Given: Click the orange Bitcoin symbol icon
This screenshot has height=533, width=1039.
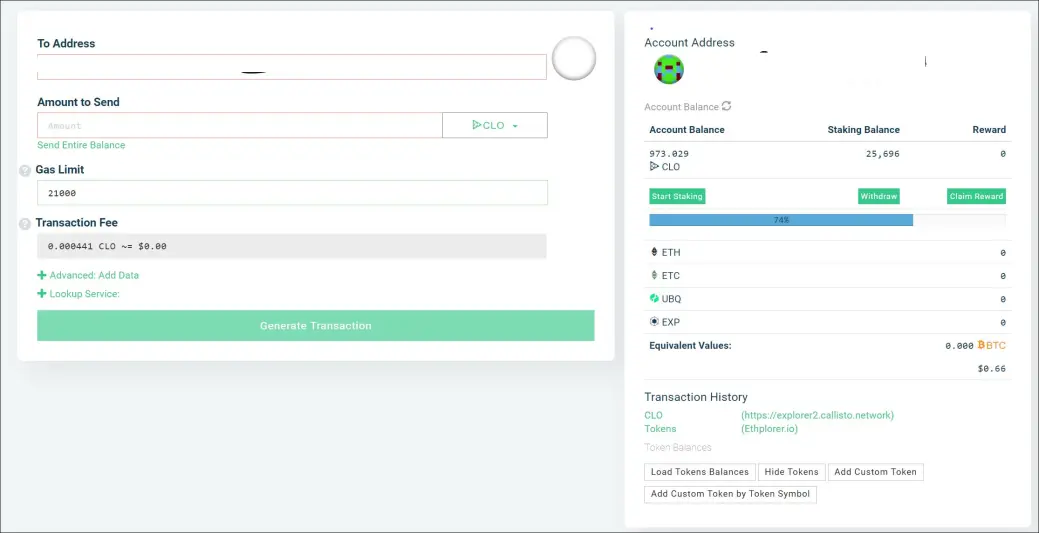Looking at the screenshot, I should (x=981, y=345).
